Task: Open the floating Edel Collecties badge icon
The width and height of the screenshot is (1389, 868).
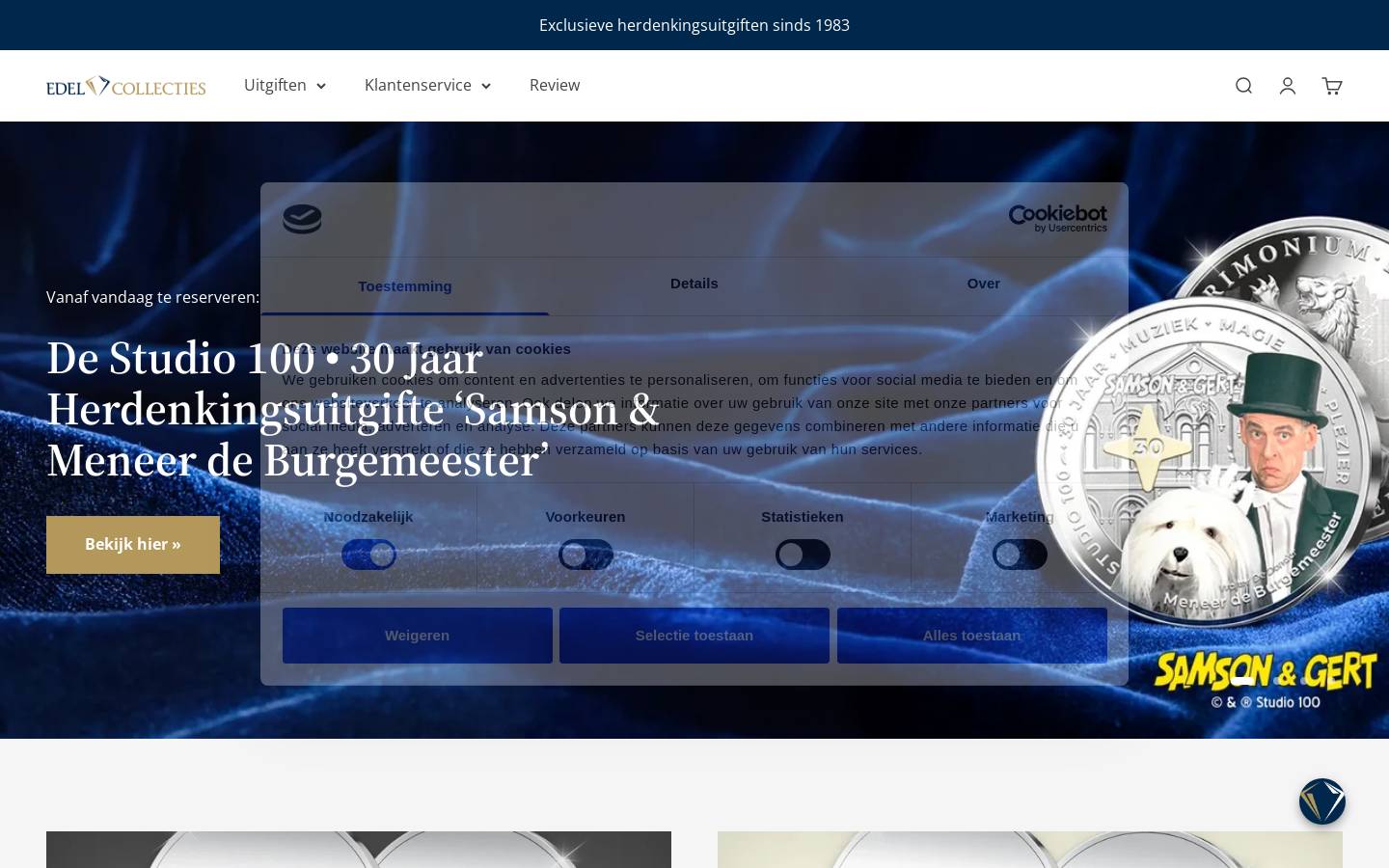Action: [x=1322, y=801]
